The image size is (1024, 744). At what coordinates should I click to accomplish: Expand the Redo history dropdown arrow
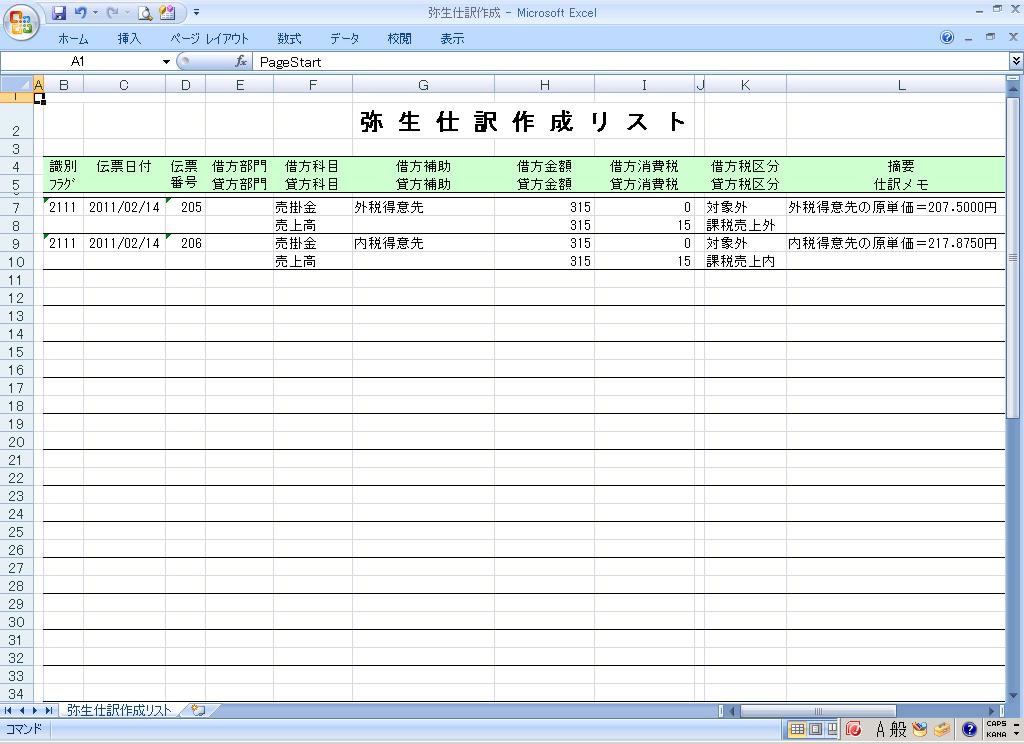pos(127,12)
